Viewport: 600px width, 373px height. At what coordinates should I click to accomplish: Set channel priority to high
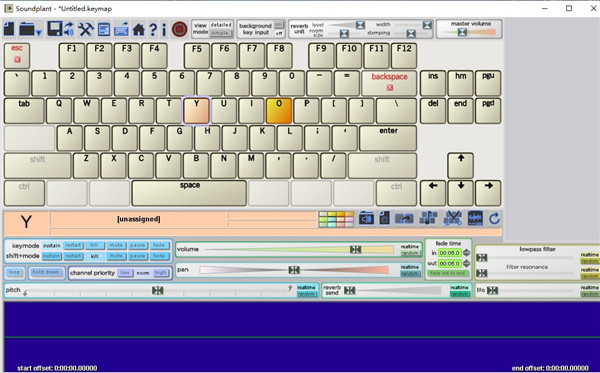(x=161, y=273)
